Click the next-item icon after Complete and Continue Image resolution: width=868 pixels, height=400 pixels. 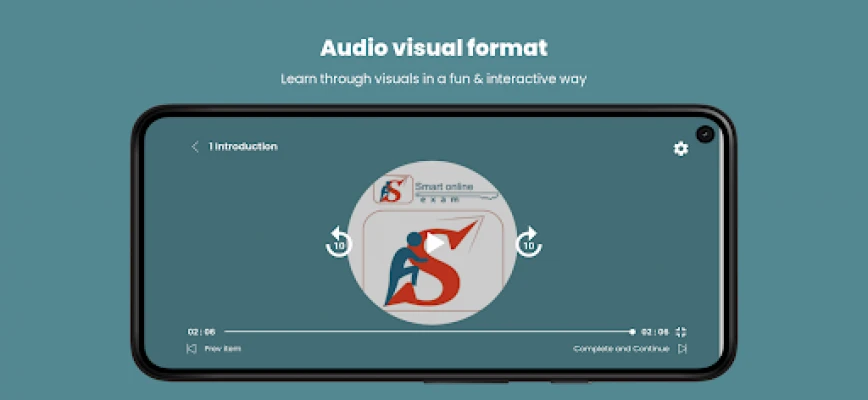[683, 349]
